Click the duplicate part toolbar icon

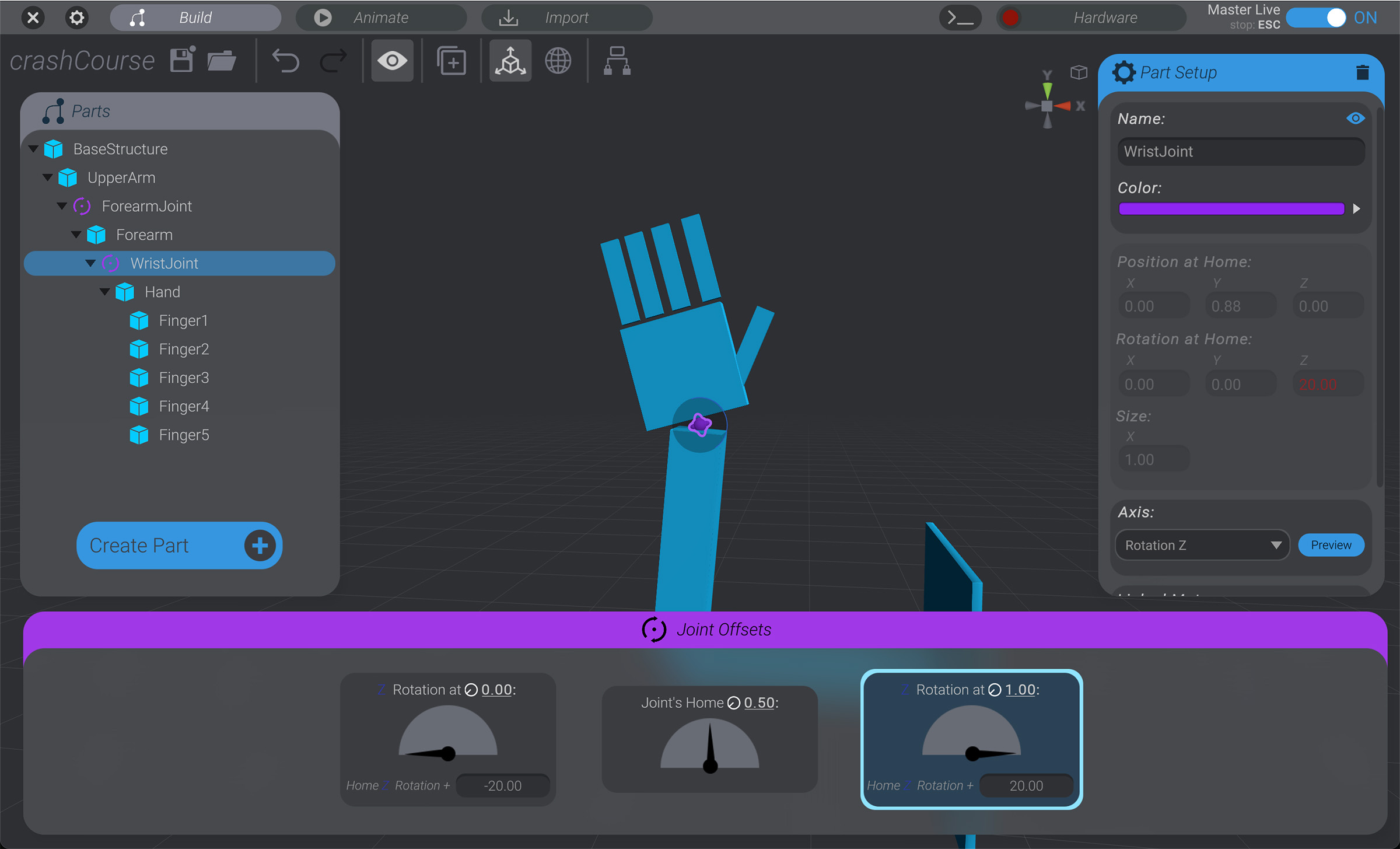coord(451,60)
